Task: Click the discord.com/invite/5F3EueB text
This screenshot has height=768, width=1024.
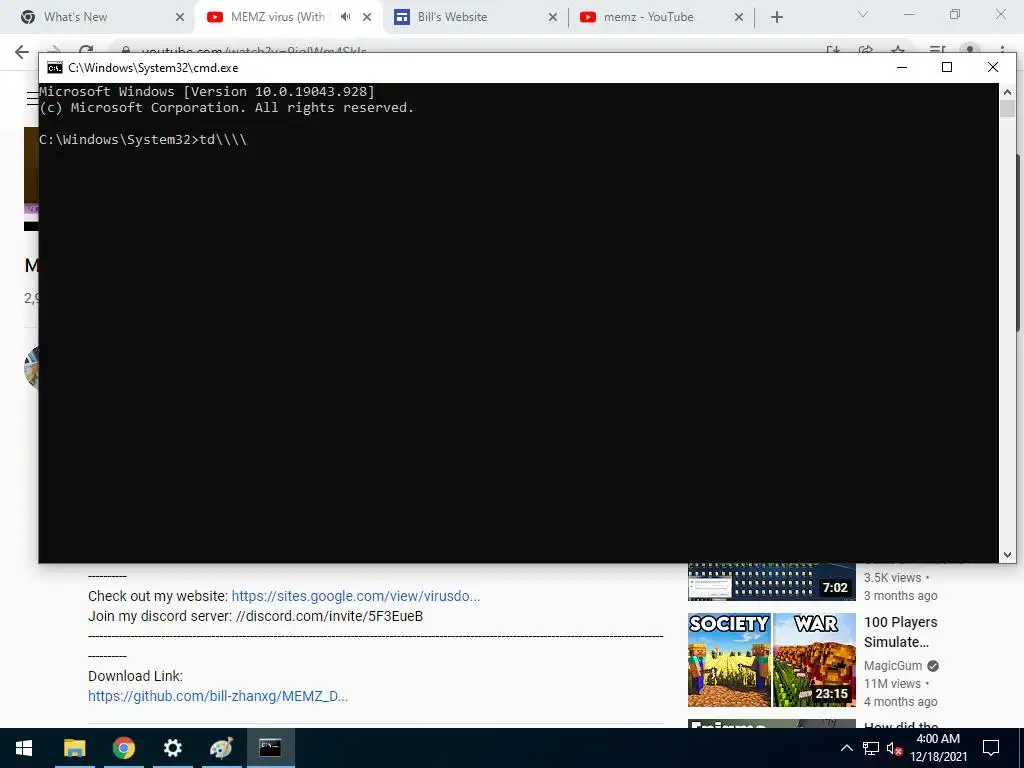Action: click(x=329, y=616)
